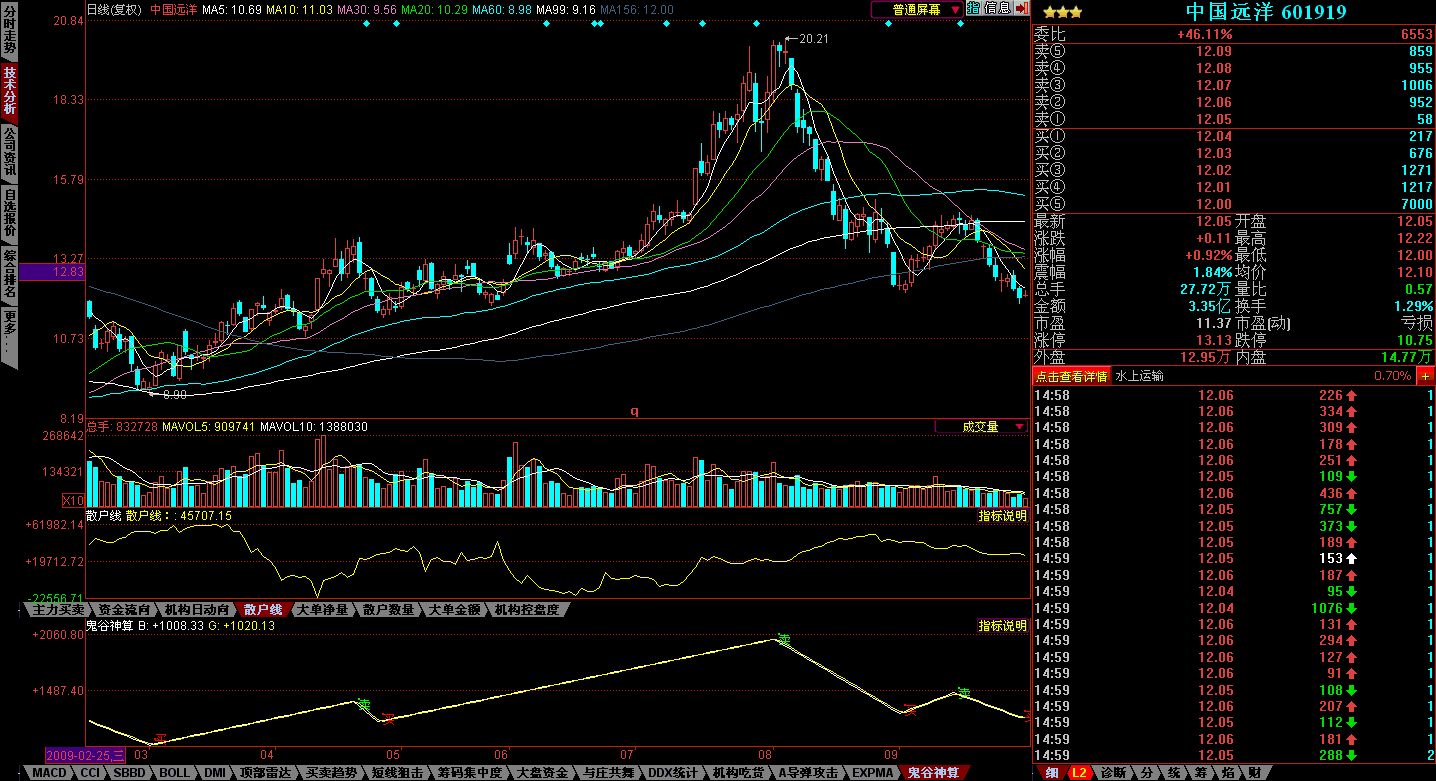Open the 分 tab in the trades panel
1436x781 pixels.
tap(1148, 773)
